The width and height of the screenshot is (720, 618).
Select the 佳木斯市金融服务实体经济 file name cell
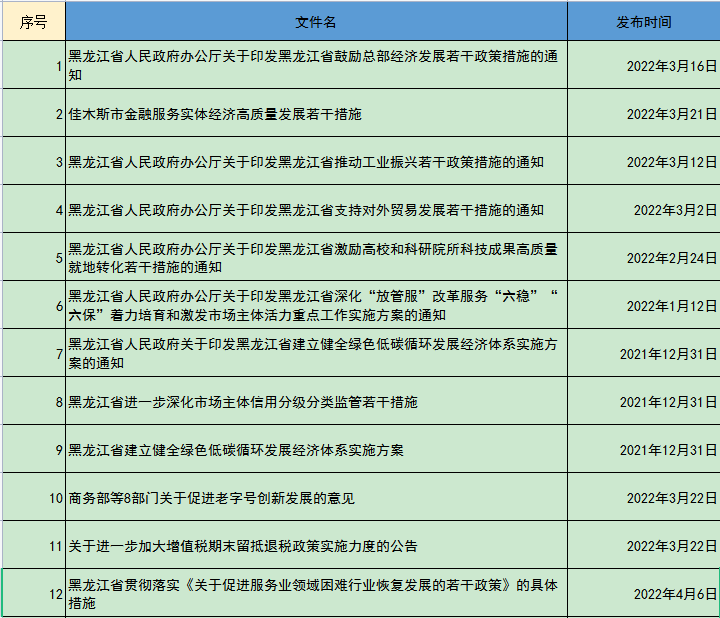(x=316, y=114)
